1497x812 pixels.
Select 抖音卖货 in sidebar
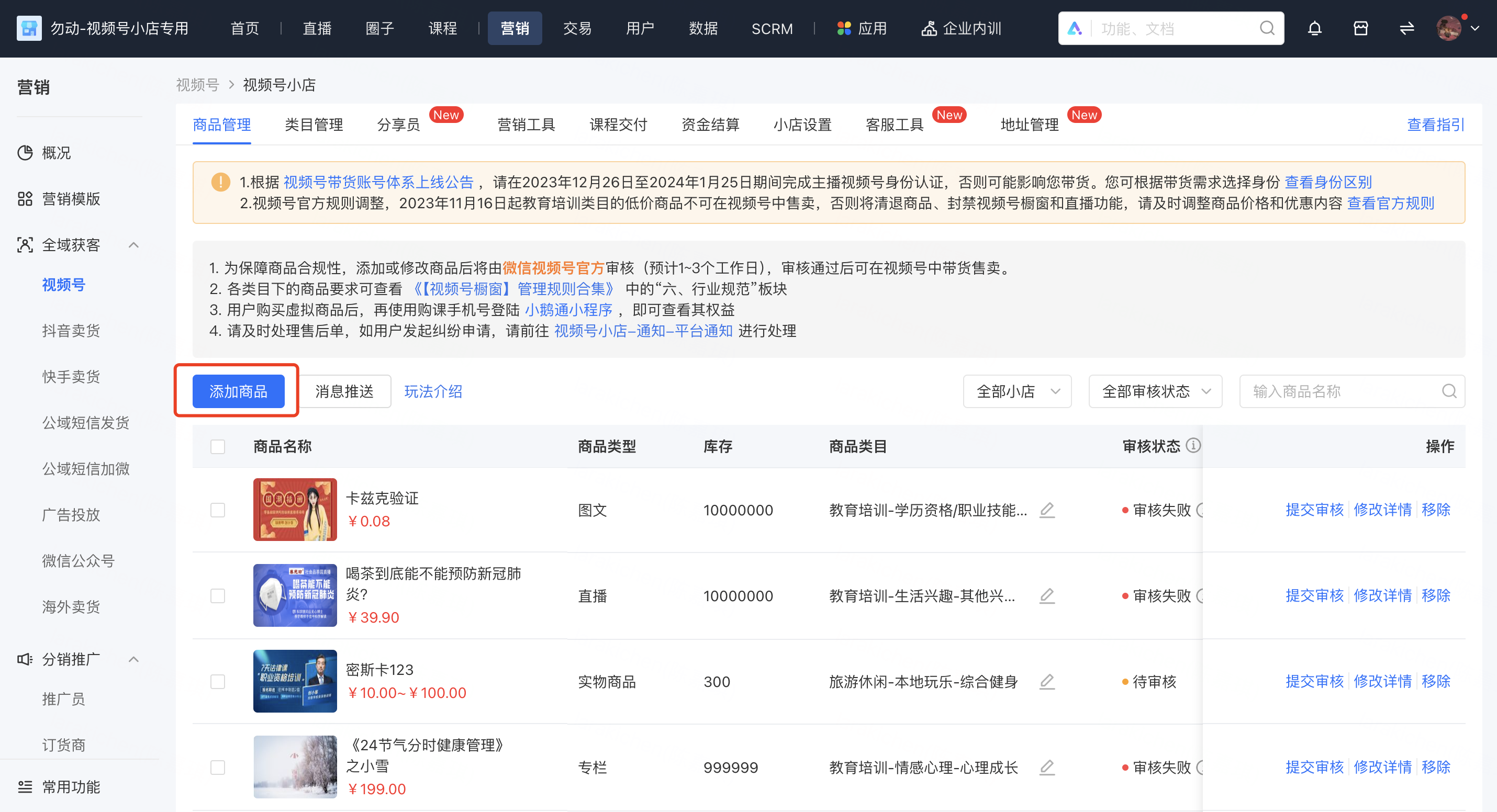[x=71, y=331]
